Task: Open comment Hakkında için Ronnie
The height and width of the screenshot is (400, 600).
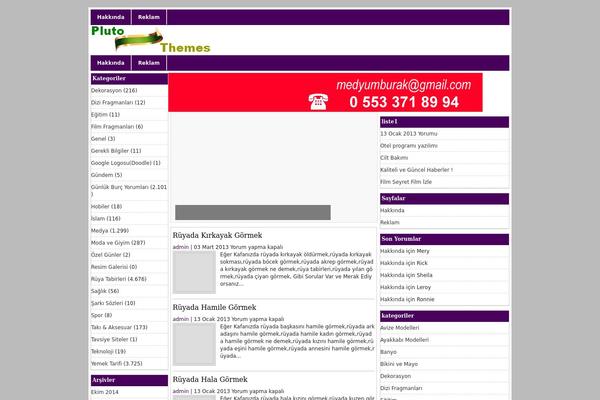Action: (x=407, y=299)
